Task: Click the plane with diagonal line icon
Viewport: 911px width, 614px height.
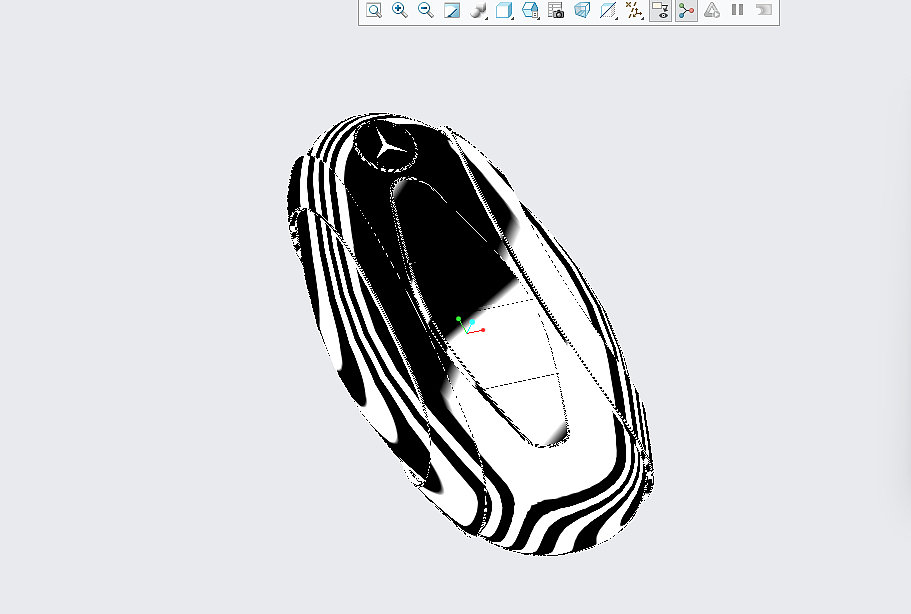Action: (x=608, y=11)
